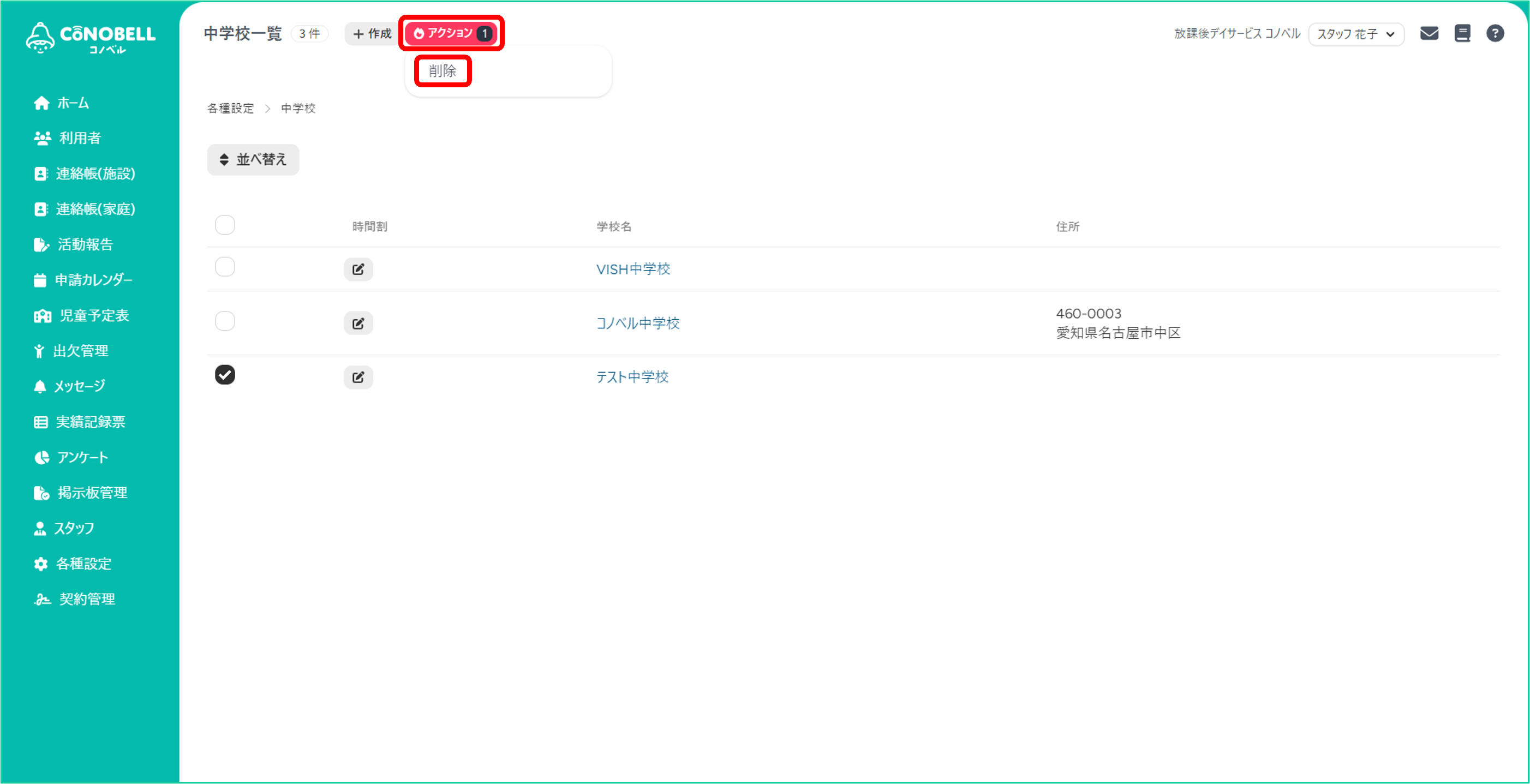Screen dimensions: 1530x784
Task: Open the スタッフ 花子 user dropdown
Action: (1356, 34)
